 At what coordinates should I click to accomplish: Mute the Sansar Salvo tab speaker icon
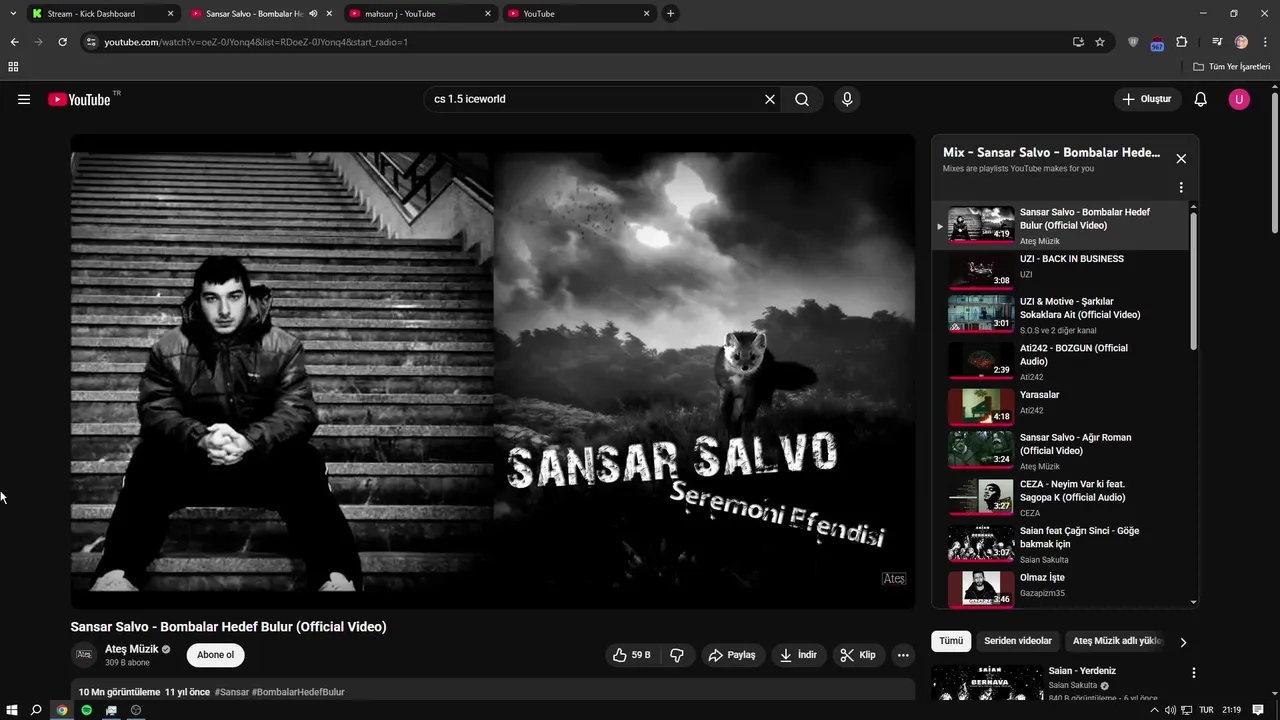313,14
